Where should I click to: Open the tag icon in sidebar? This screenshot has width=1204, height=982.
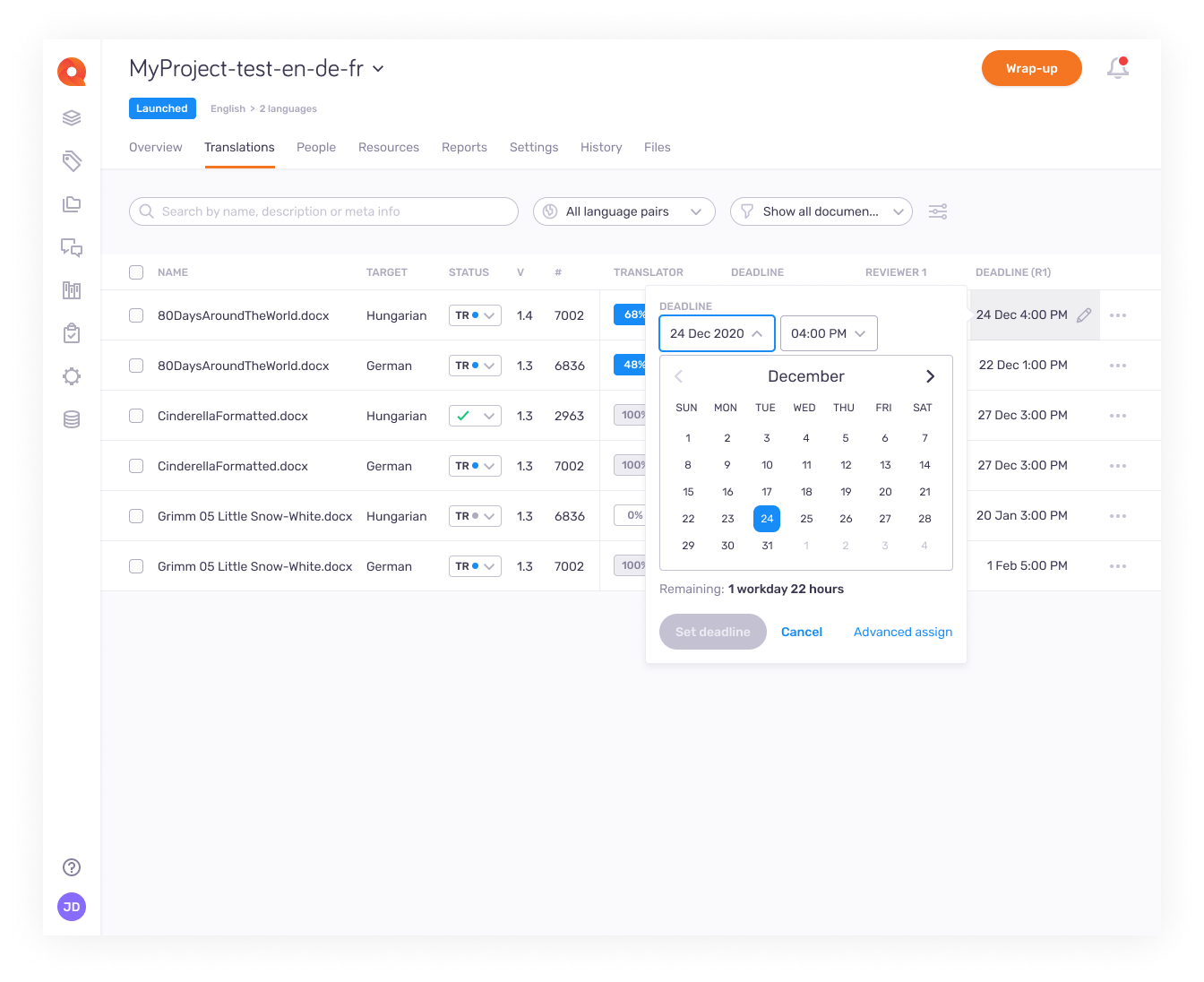tap(72, 161)
